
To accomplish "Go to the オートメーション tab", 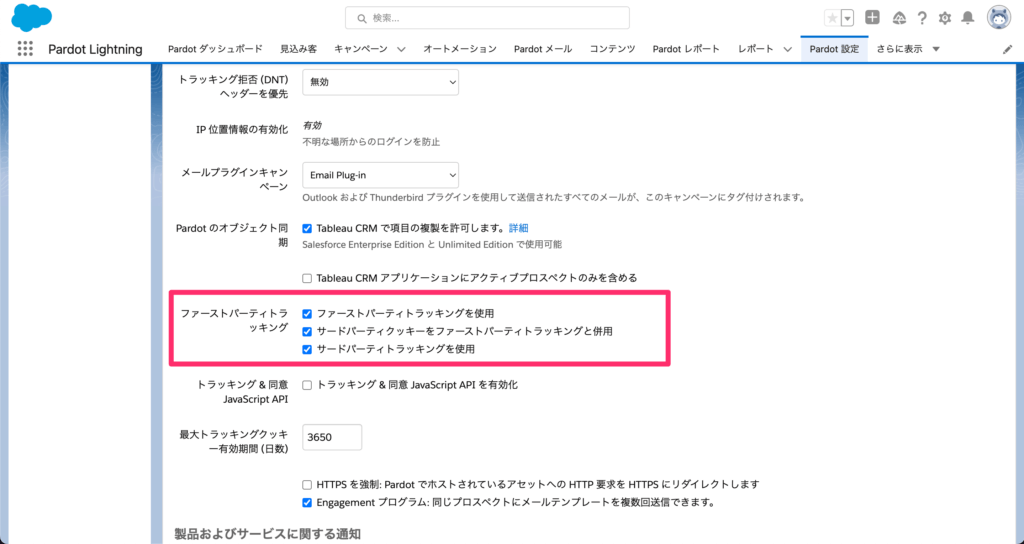I will coord(460,49).
